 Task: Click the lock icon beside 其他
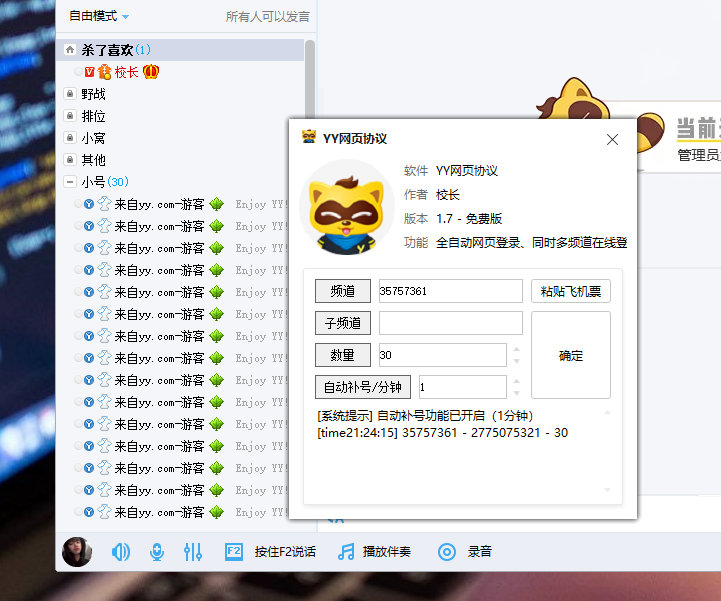[70, 160]
